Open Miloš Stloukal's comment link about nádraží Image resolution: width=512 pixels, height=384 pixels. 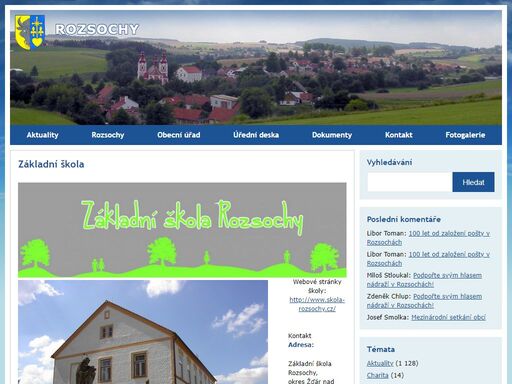click(x=424, y=280)
